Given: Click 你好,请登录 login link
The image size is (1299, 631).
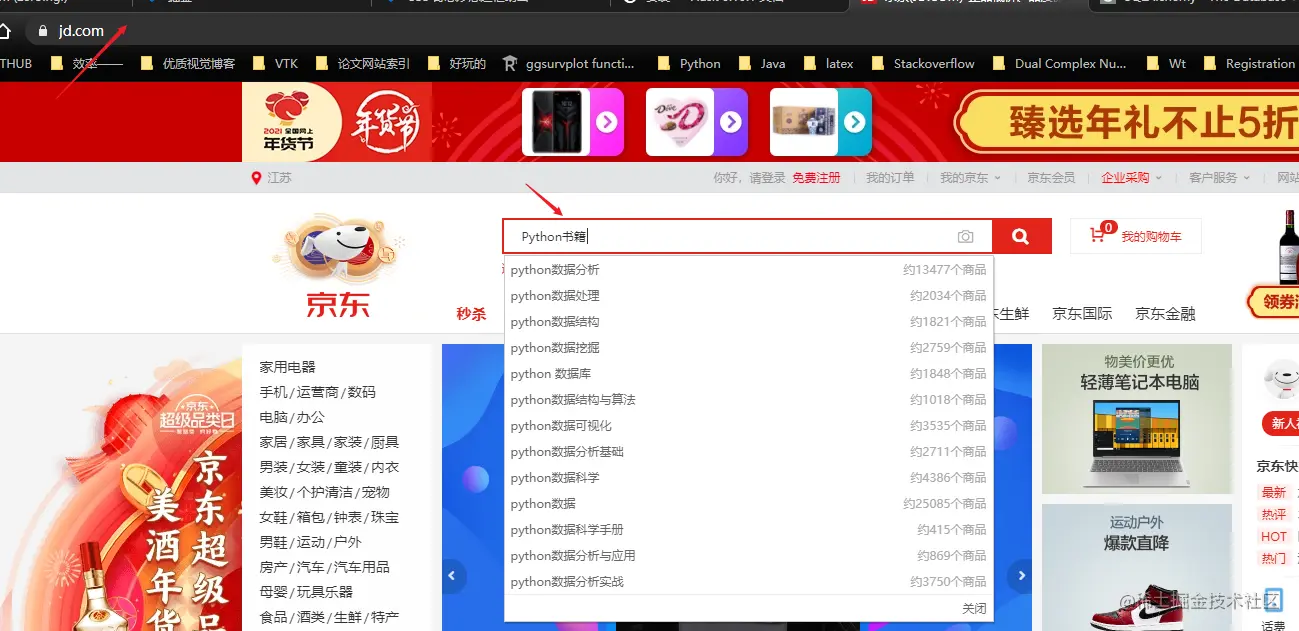Looking at the screenshot, I should [749, 178].
